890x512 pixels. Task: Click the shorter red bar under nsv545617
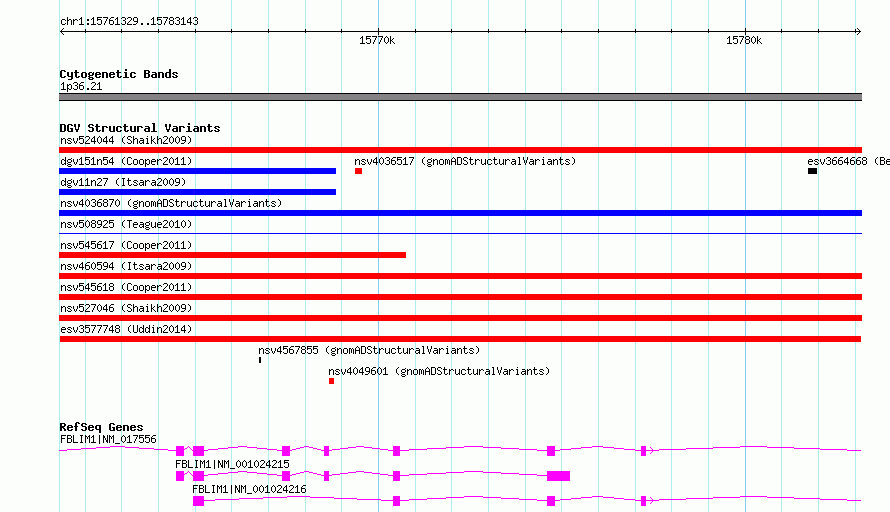click(x=233, y=255)
